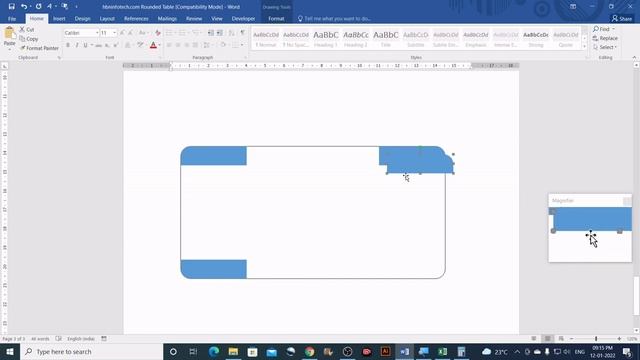This screenshot has width=640, height=360.
Task: Switch to the Review tab
Action: click(193, 18)
